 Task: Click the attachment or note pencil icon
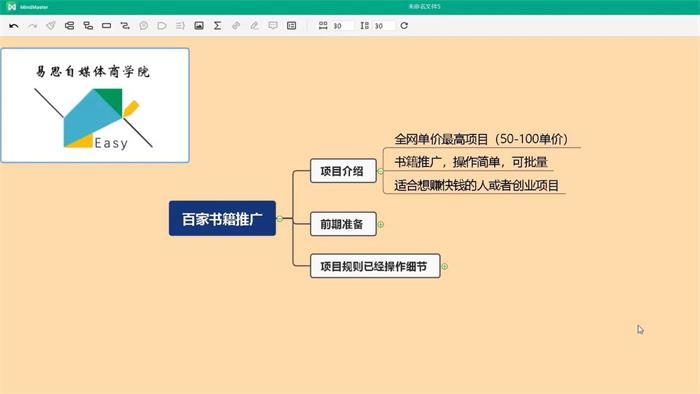click(254, 26)
